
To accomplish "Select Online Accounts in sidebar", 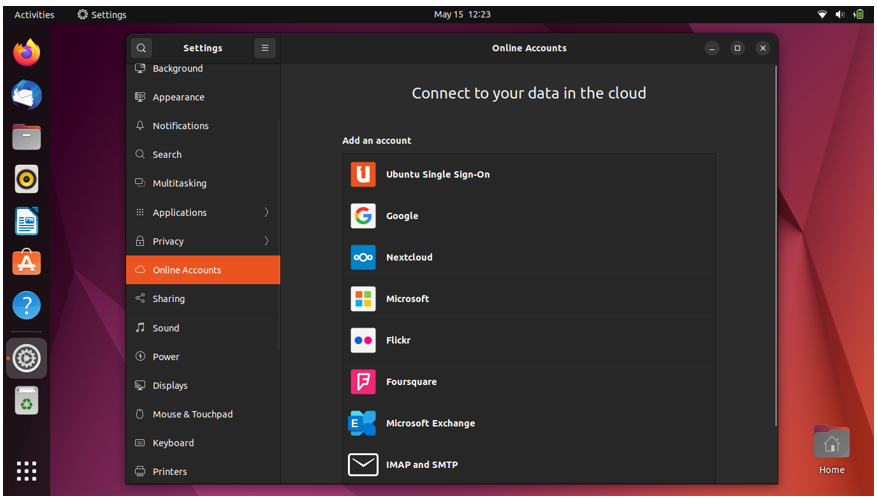I will point(203,270).
